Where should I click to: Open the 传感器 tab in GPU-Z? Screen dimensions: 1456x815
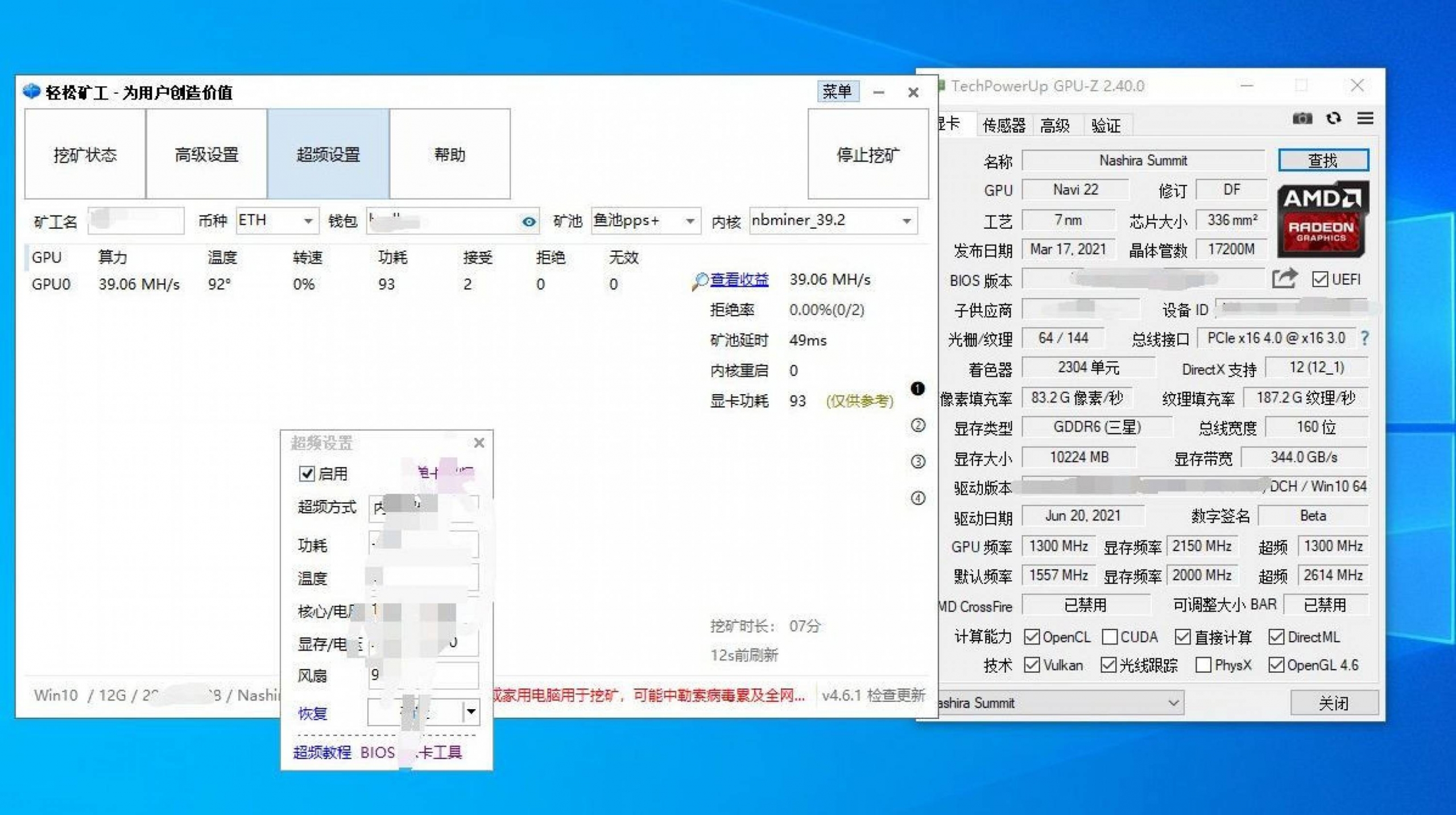1004,125
